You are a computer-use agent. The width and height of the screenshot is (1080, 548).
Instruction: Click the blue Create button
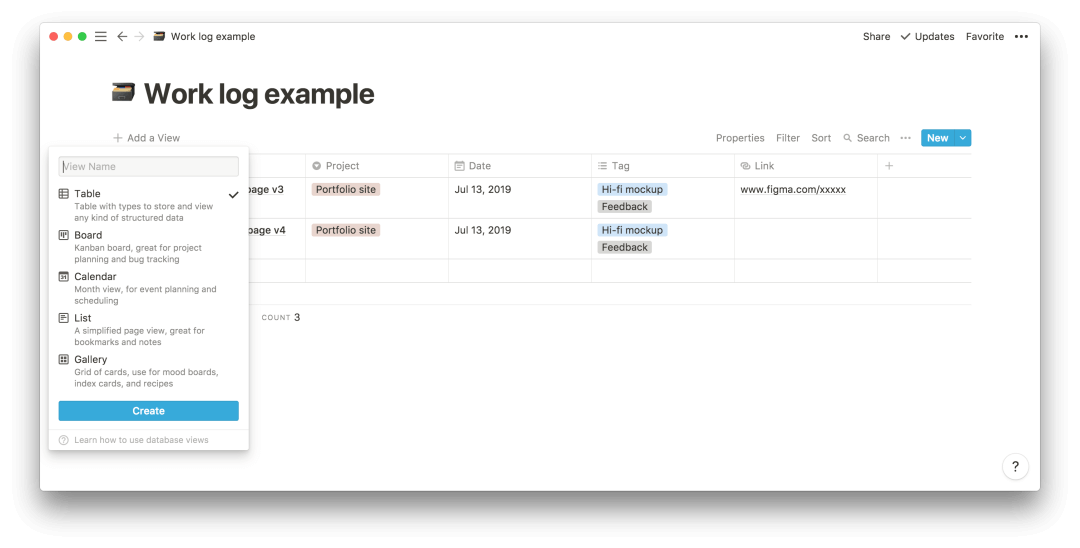[x=148, y=411]
